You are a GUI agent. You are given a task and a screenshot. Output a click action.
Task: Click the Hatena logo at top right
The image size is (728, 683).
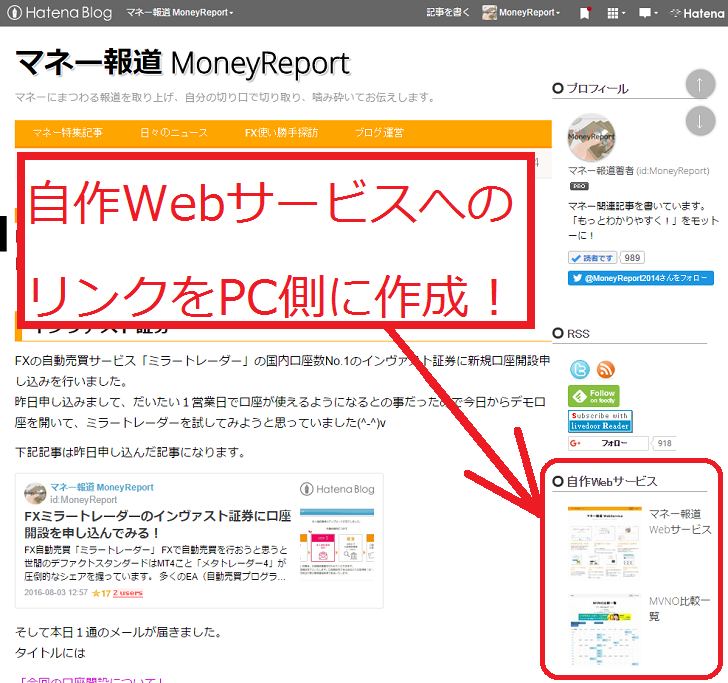pyautogui.click(x=697, y=13)
